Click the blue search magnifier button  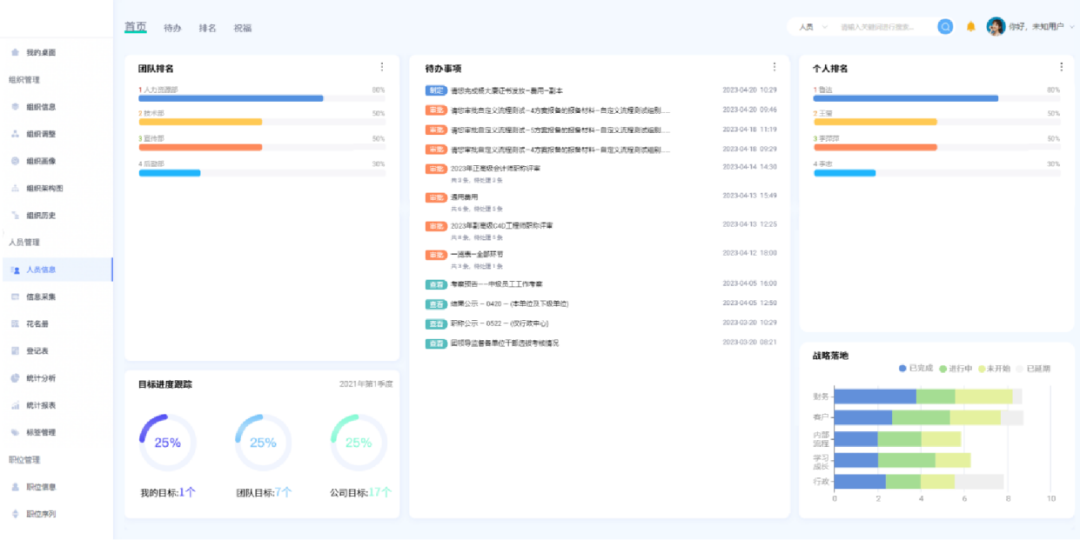pos(946,27)
